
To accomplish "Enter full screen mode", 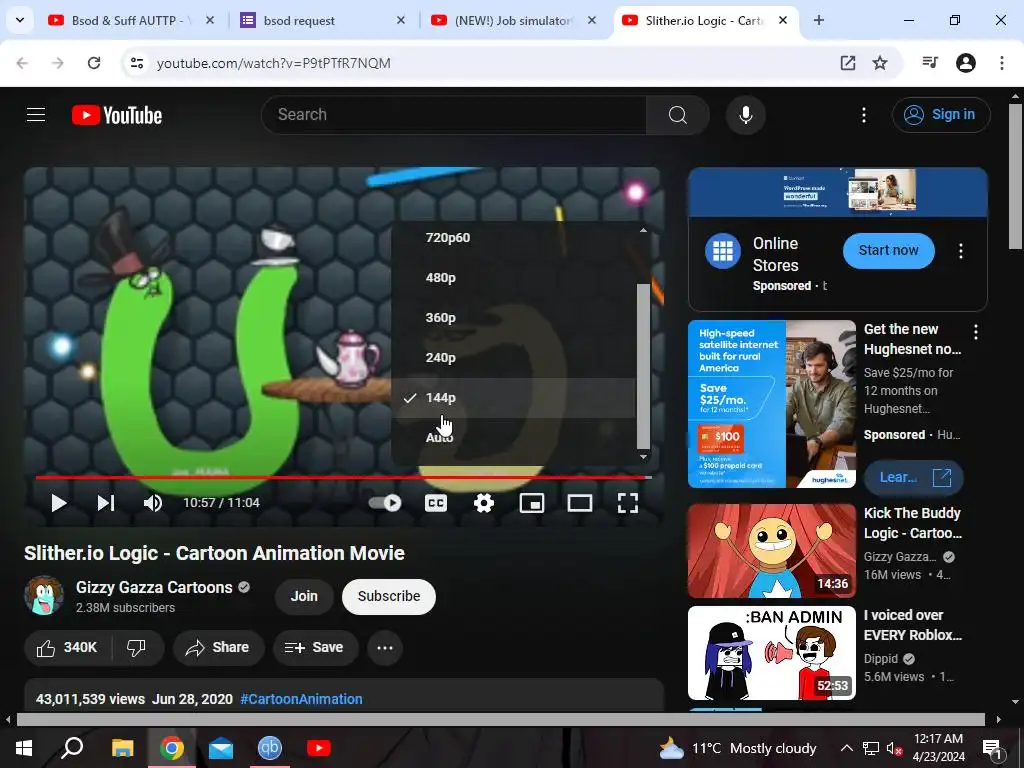I will pos(628,503).
